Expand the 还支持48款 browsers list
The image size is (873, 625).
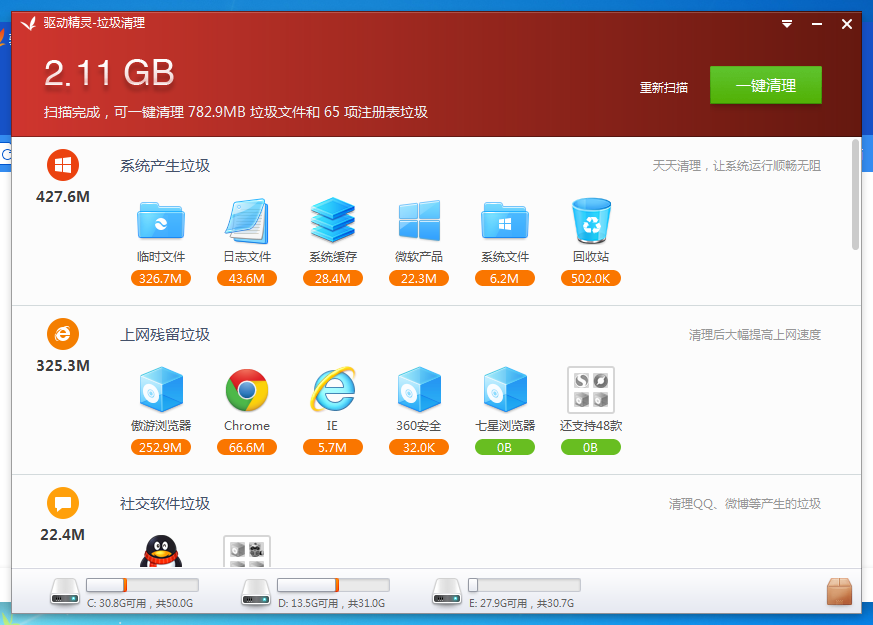coord(590,390)
